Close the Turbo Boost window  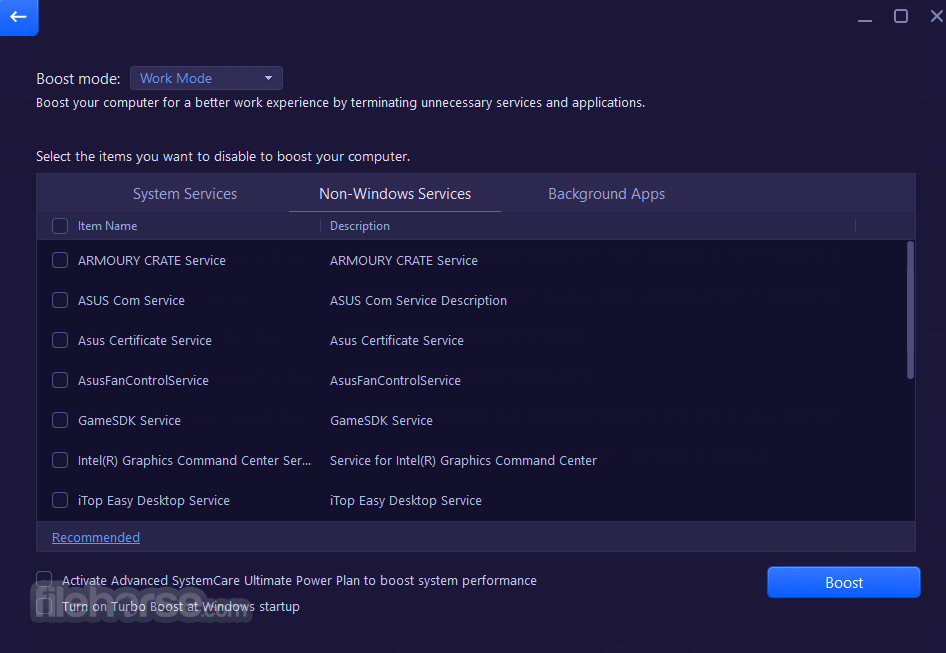pyautogui.click(x=936, y=16)
